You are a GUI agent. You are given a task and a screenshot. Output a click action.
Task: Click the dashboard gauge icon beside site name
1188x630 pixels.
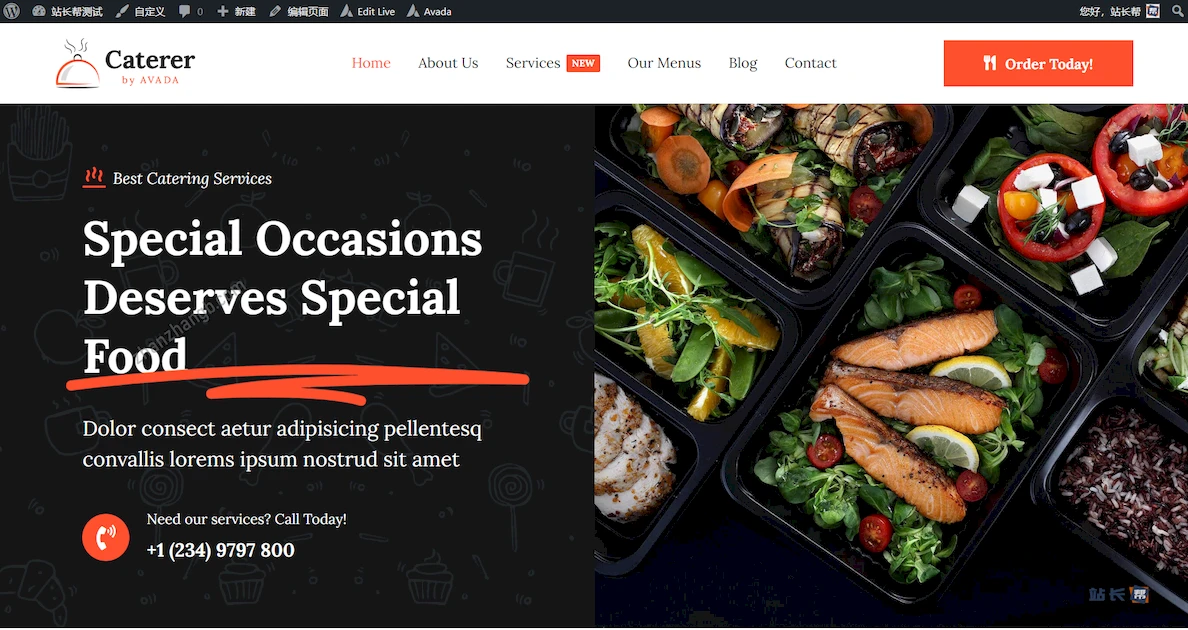pos(39,11)
